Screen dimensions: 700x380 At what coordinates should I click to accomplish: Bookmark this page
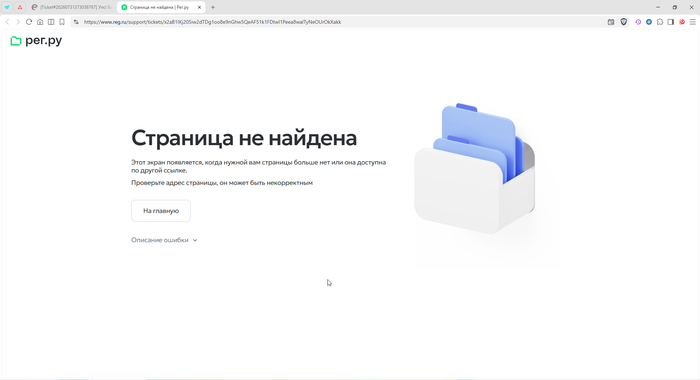62,22
